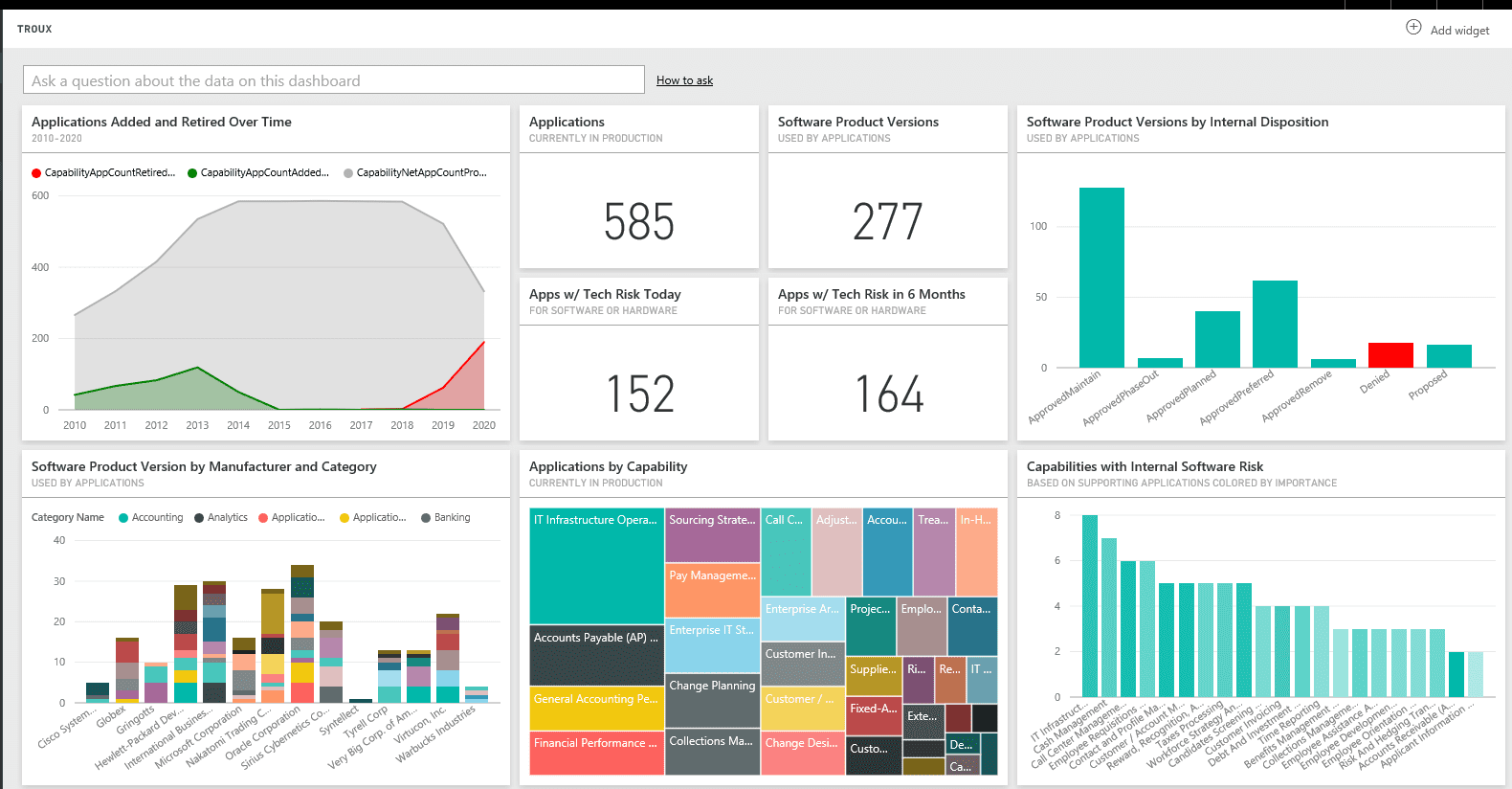This screenshot has height=789, width=1512.
Task: Click the TROUX dashboard title
Action: click(x=34, y=29)
